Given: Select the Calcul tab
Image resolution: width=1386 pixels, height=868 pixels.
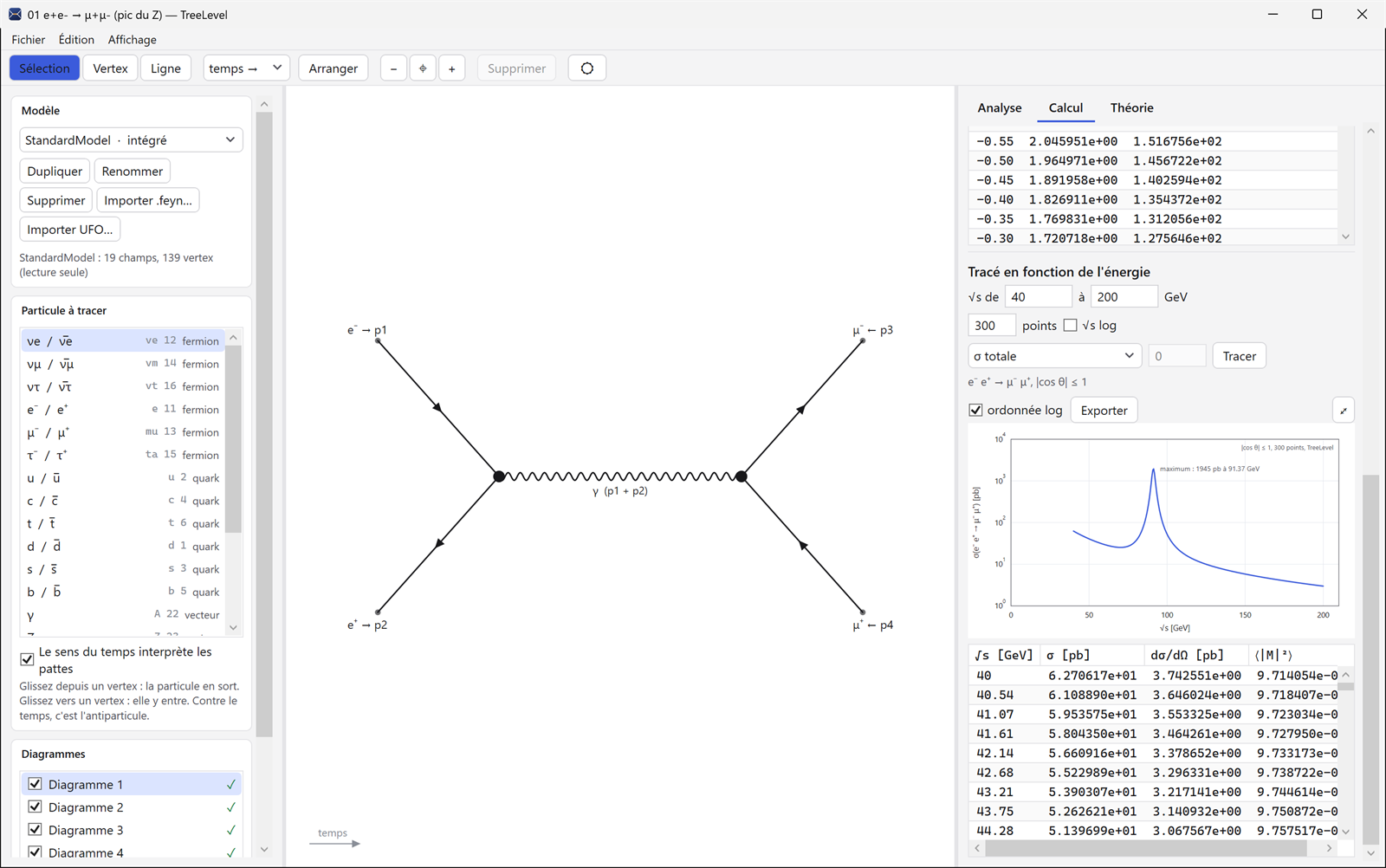Looking at the screenshot, I should coord(1065,107).
